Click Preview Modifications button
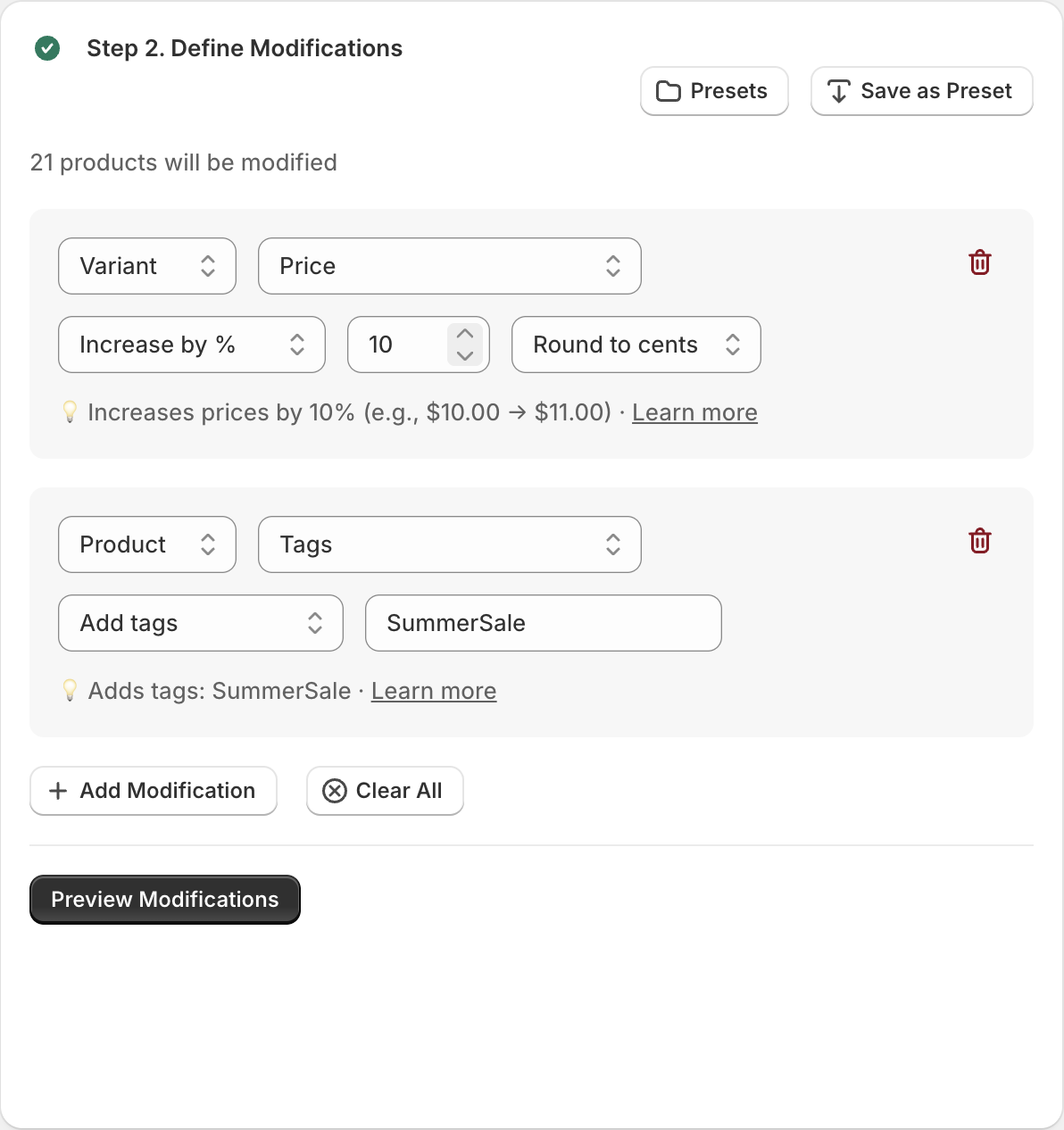The height and width of the screenshot is (1130, 1064). [165, 900]
